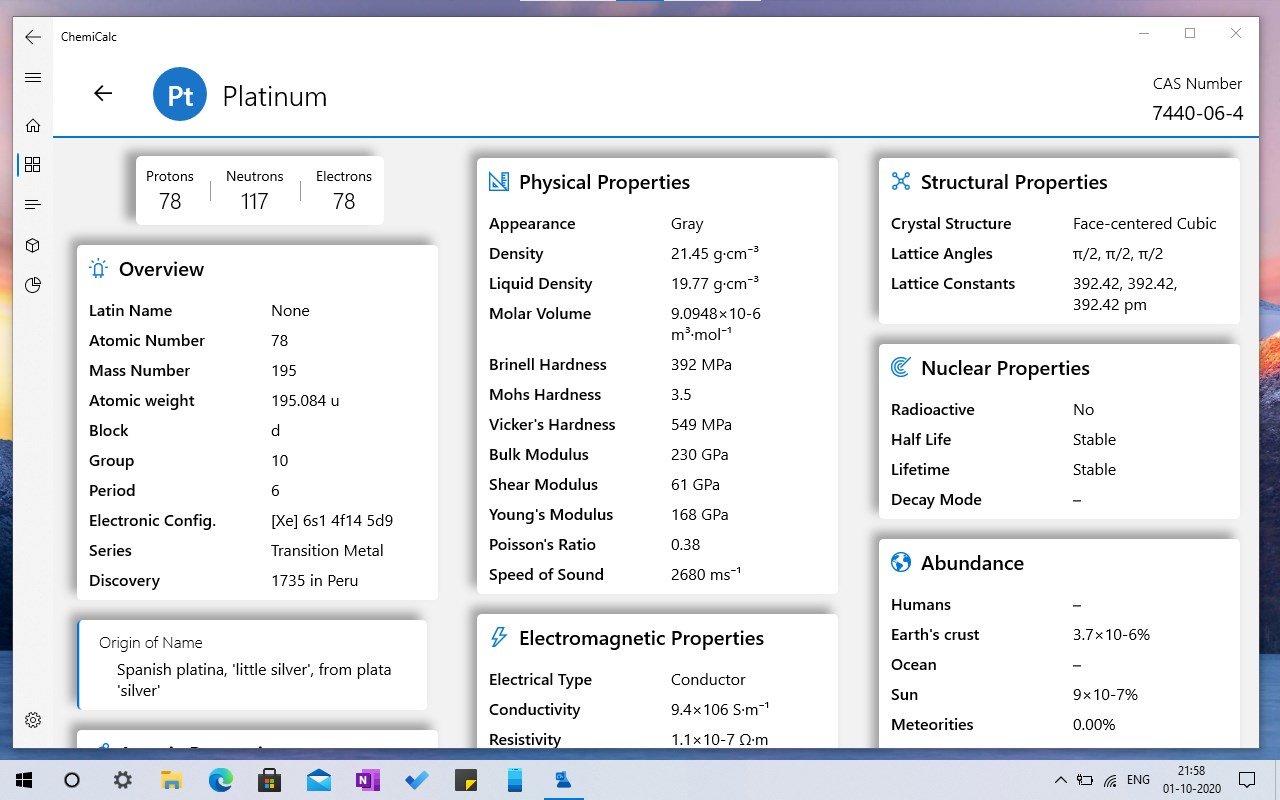The width and height of the screenshot is (1280, 800).
Task: Click the Brinell Hardness value 392 MPa
Action: click(x=701, y=364)
